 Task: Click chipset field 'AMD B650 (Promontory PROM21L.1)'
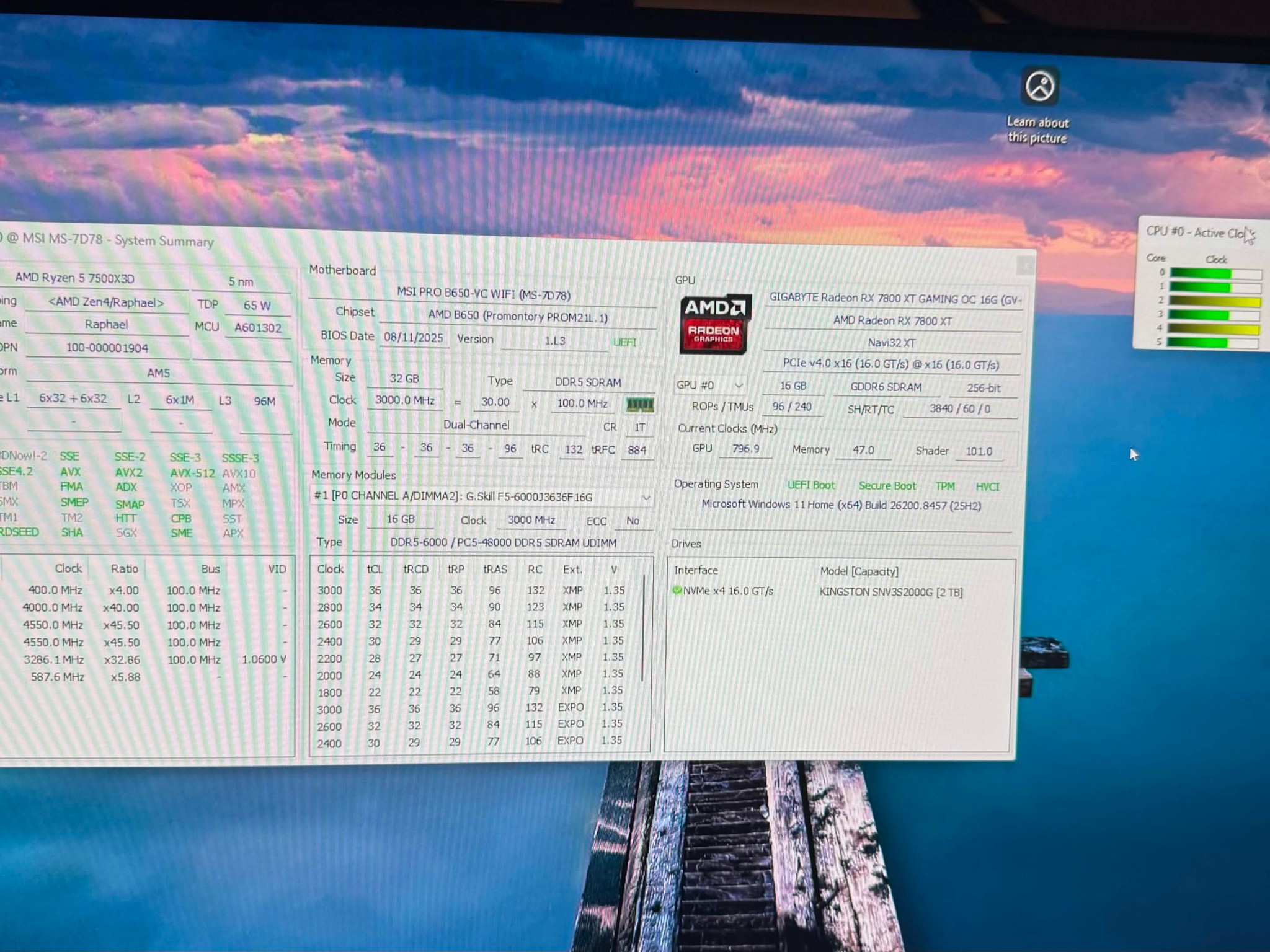pyautogui.click(x=518, y=316)
